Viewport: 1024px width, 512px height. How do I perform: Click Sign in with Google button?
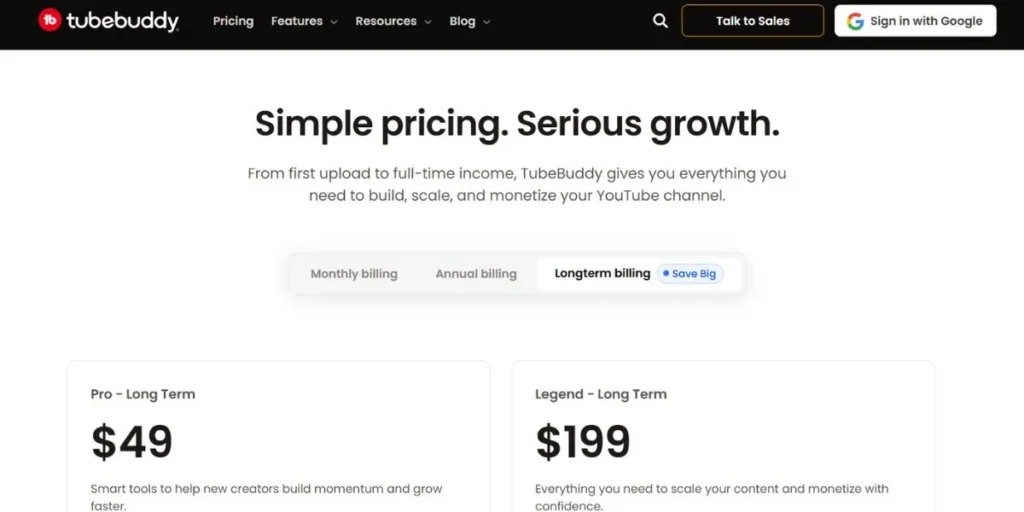point(915,21)
